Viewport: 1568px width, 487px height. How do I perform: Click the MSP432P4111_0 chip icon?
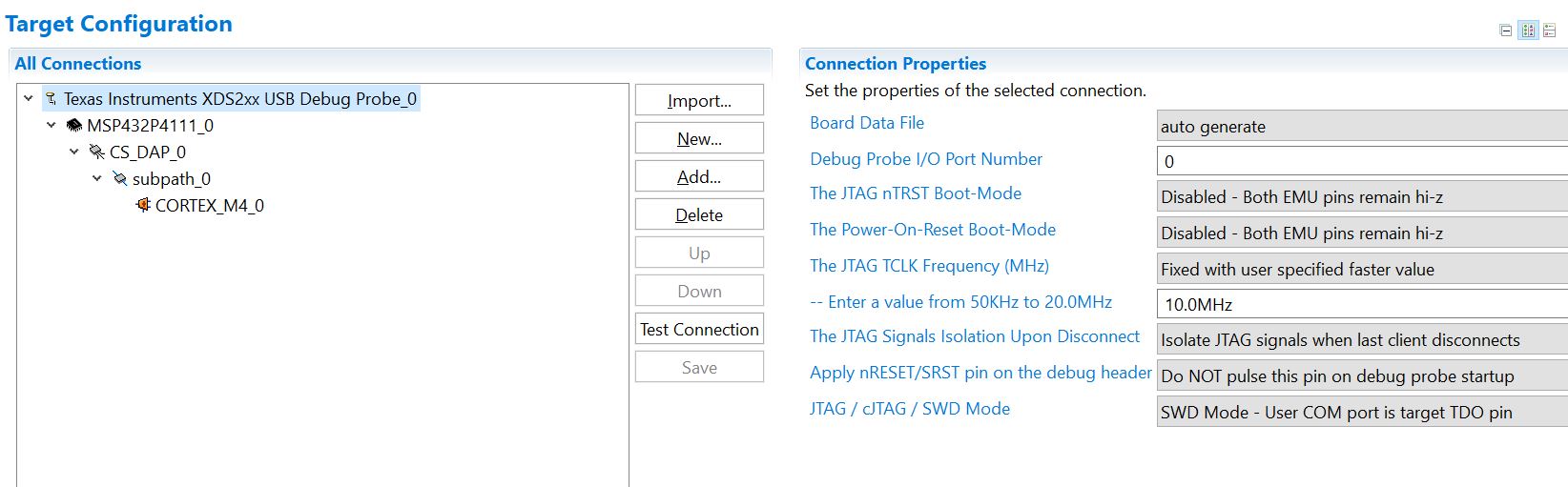coord(74,126)
